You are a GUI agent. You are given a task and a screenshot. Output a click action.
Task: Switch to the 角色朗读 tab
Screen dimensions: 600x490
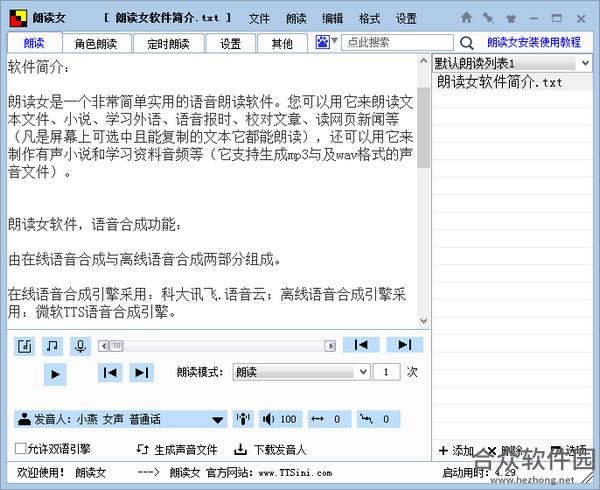(96, 43)
